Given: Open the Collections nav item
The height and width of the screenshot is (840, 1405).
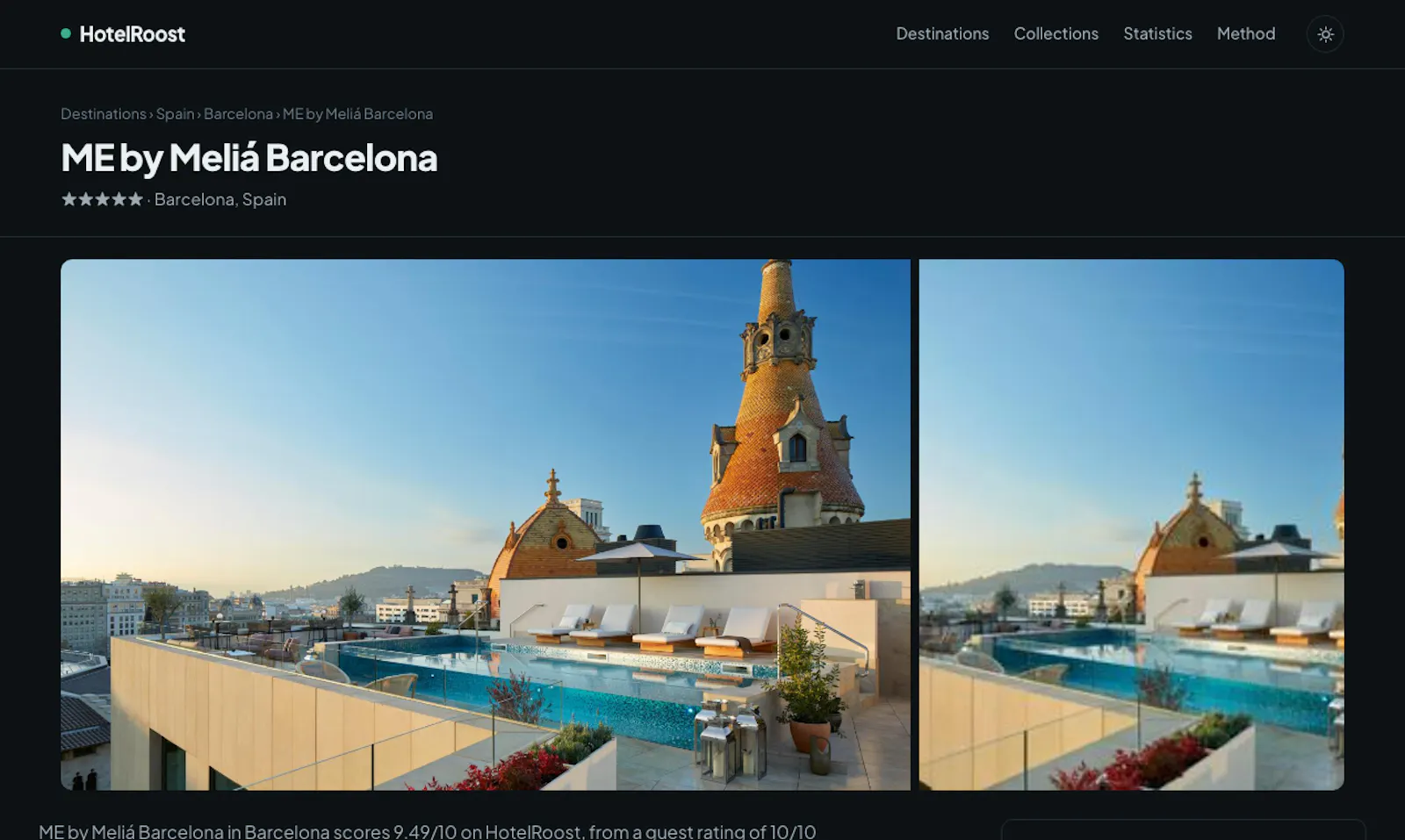Looking at the screenshot, I should (1056, 33).
